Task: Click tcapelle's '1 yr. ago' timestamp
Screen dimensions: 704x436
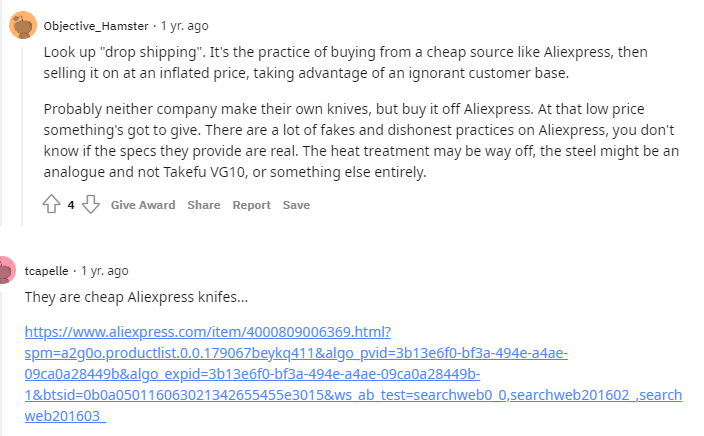Action: tap(105, 271)
